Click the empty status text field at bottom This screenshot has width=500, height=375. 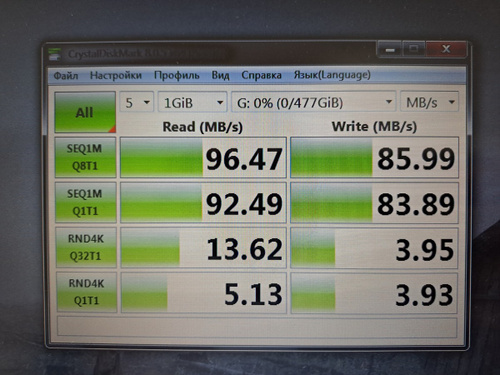click(x=257, y=326)
